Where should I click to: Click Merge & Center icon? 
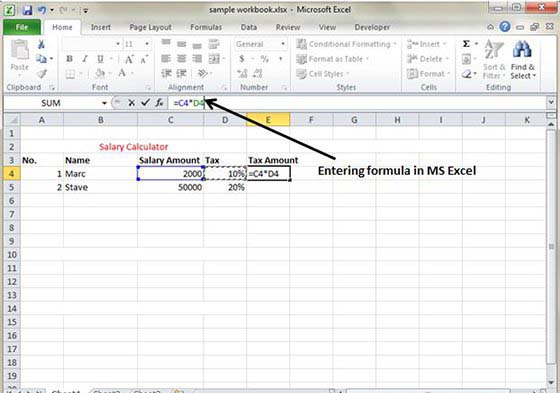(214, 59)
